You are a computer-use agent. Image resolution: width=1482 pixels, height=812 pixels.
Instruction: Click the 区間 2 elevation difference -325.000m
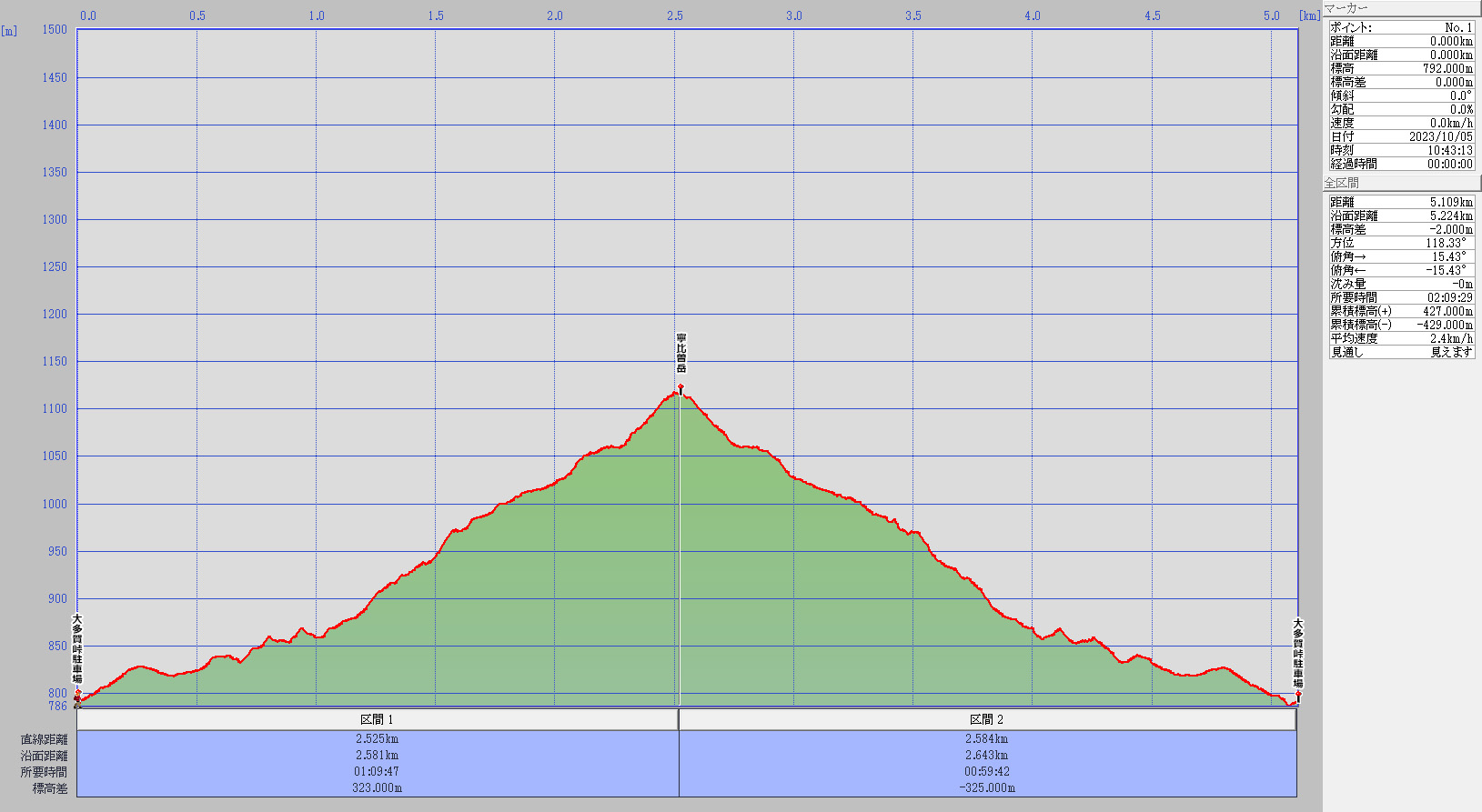[x=987, y=788]
